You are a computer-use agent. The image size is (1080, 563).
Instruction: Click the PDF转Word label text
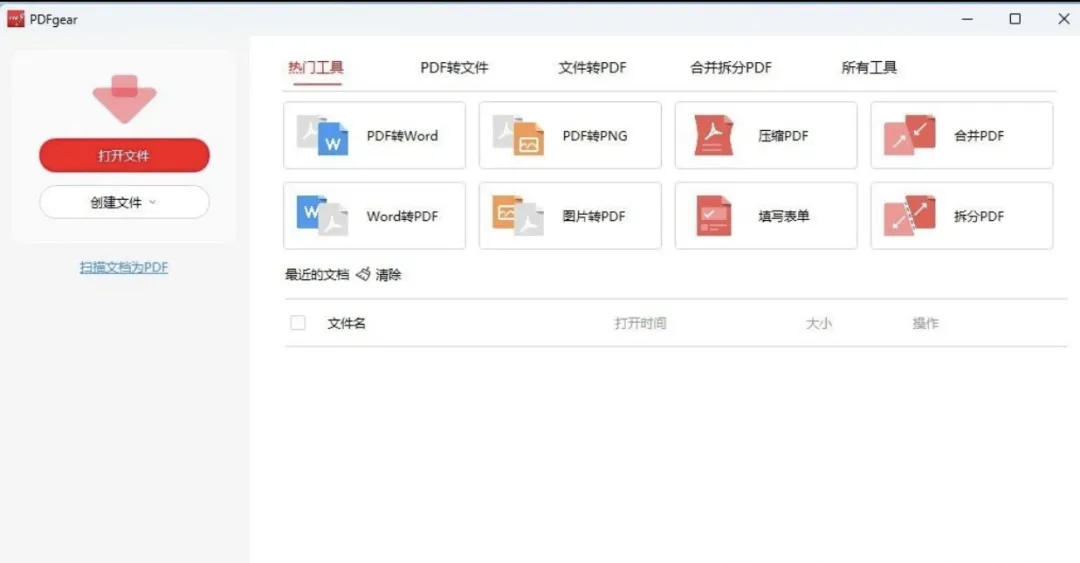point(402,136)
